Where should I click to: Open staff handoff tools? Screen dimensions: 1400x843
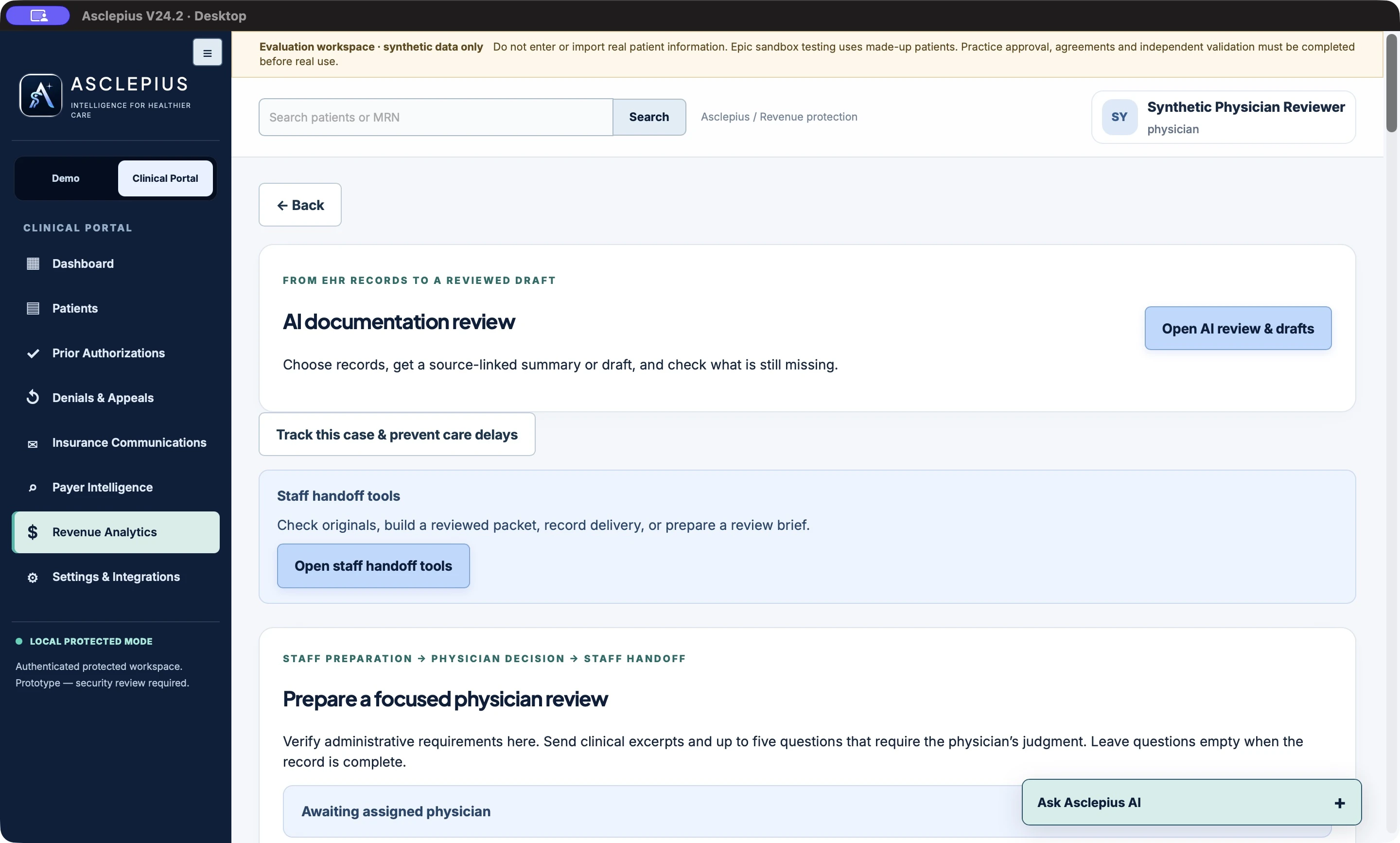point(373,566)
